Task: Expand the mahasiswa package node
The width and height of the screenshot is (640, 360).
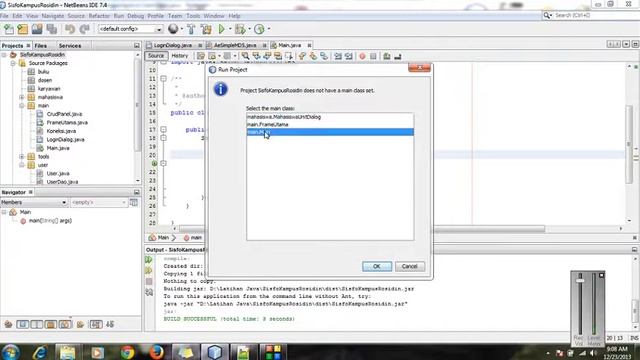Action: (x=22, y=97)
